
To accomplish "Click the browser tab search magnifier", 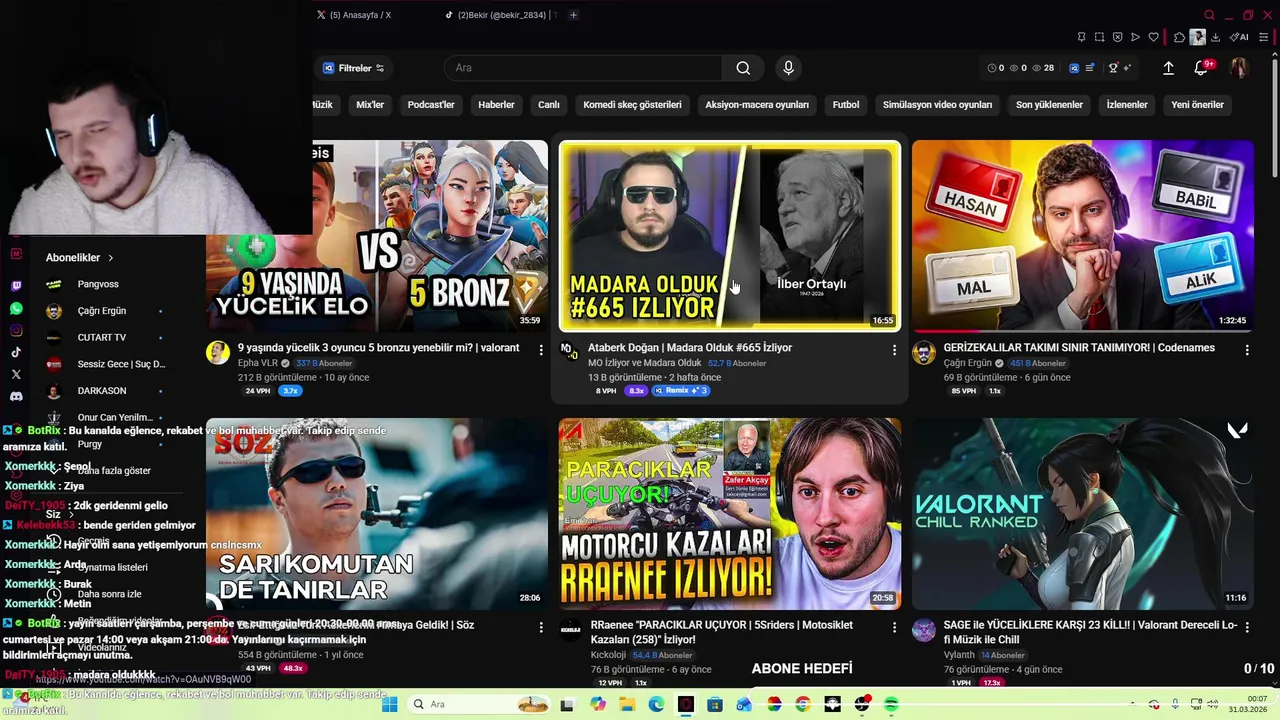I will coord(1209,15).
